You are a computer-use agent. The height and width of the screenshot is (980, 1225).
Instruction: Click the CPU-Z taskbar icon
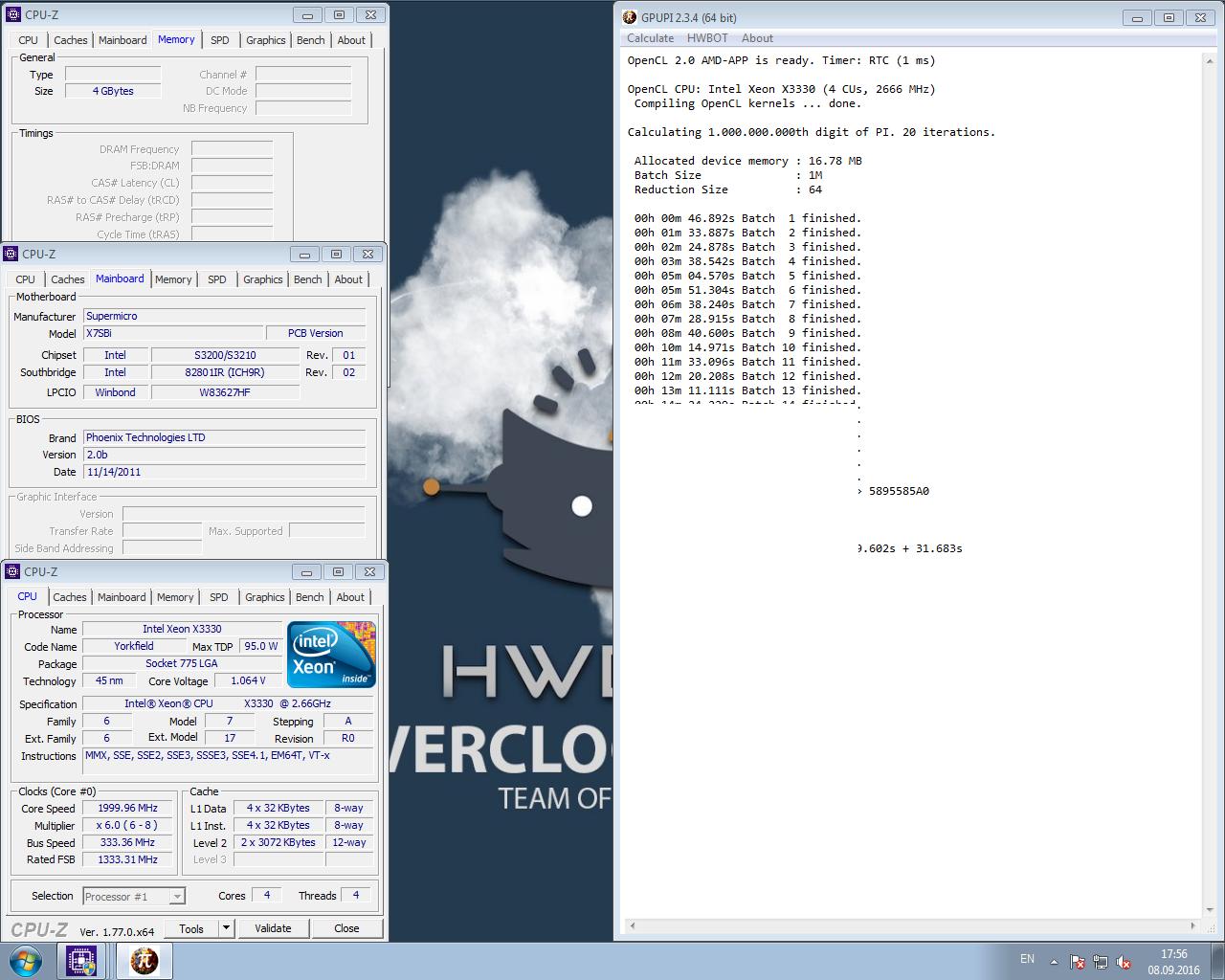[81, 961]
